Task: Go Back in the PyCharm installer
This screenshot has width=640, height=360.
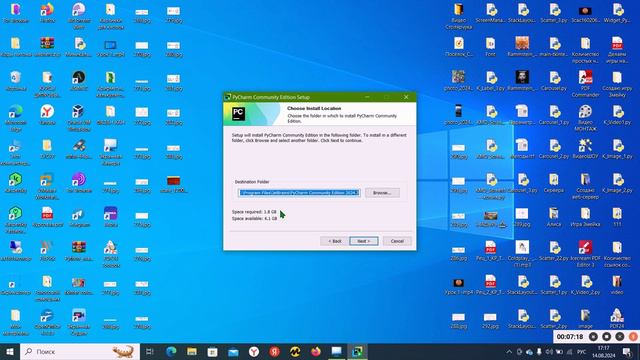Action: tap(334, 241)
